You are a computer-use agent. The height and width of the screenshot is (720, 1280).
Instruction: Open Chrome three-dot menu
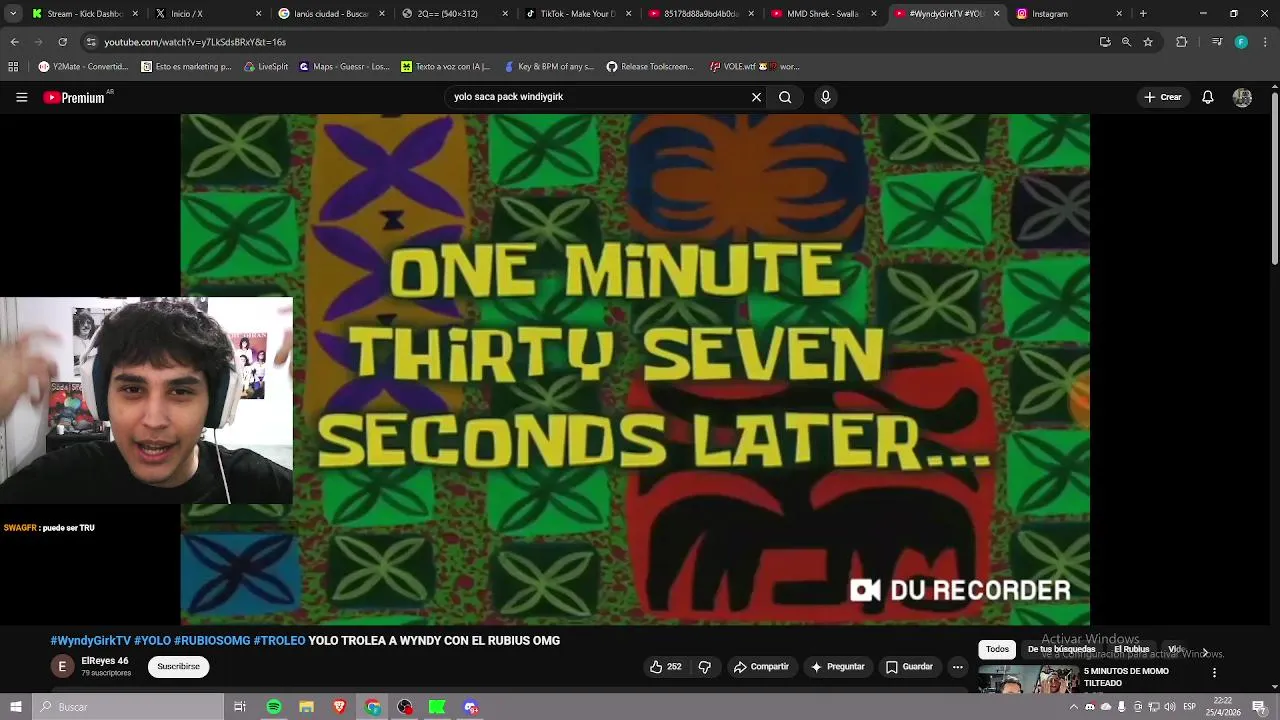1265,42
